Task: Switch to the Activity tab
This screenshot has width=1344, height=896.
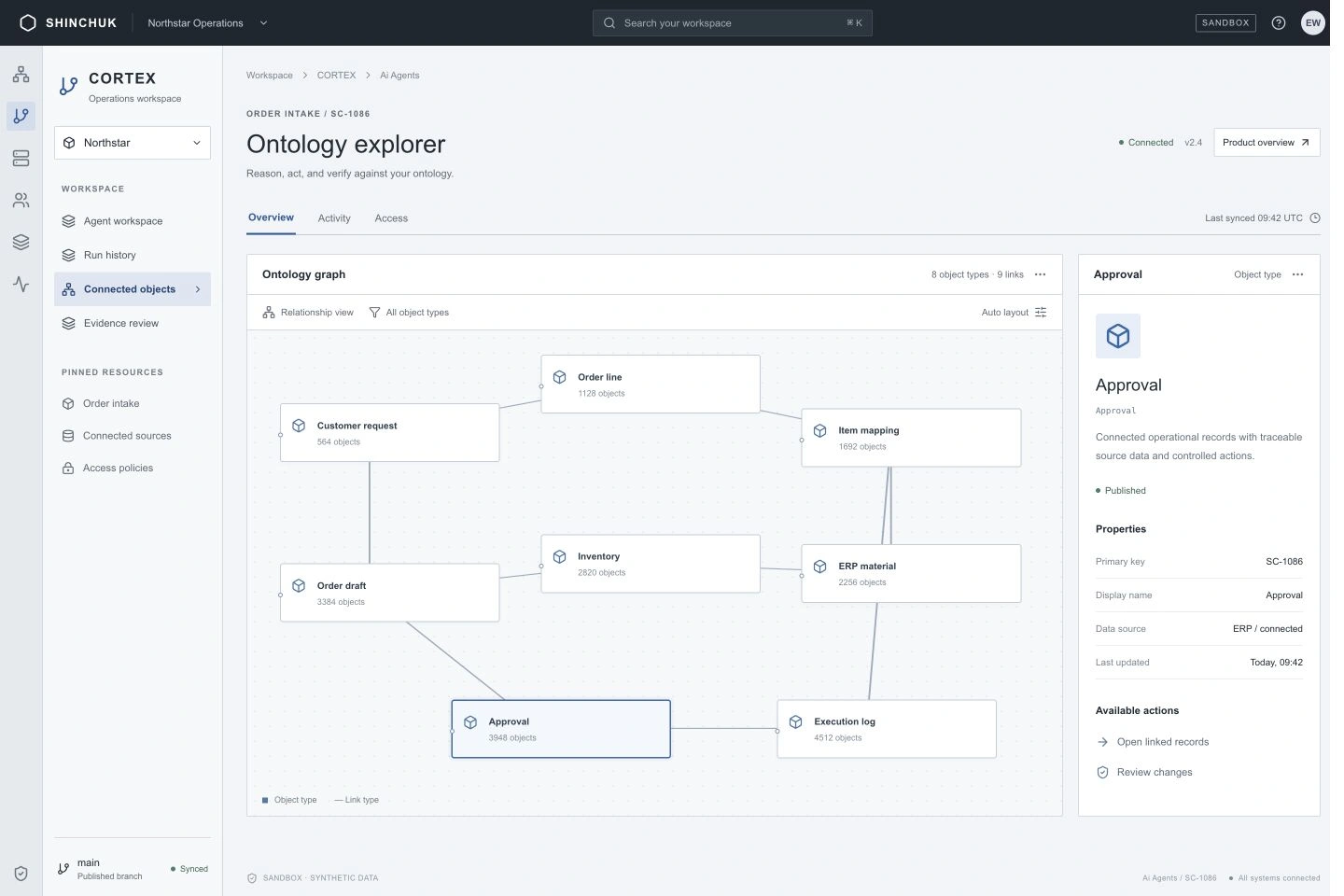Action: pyautogui.click(x=334, y=218)
